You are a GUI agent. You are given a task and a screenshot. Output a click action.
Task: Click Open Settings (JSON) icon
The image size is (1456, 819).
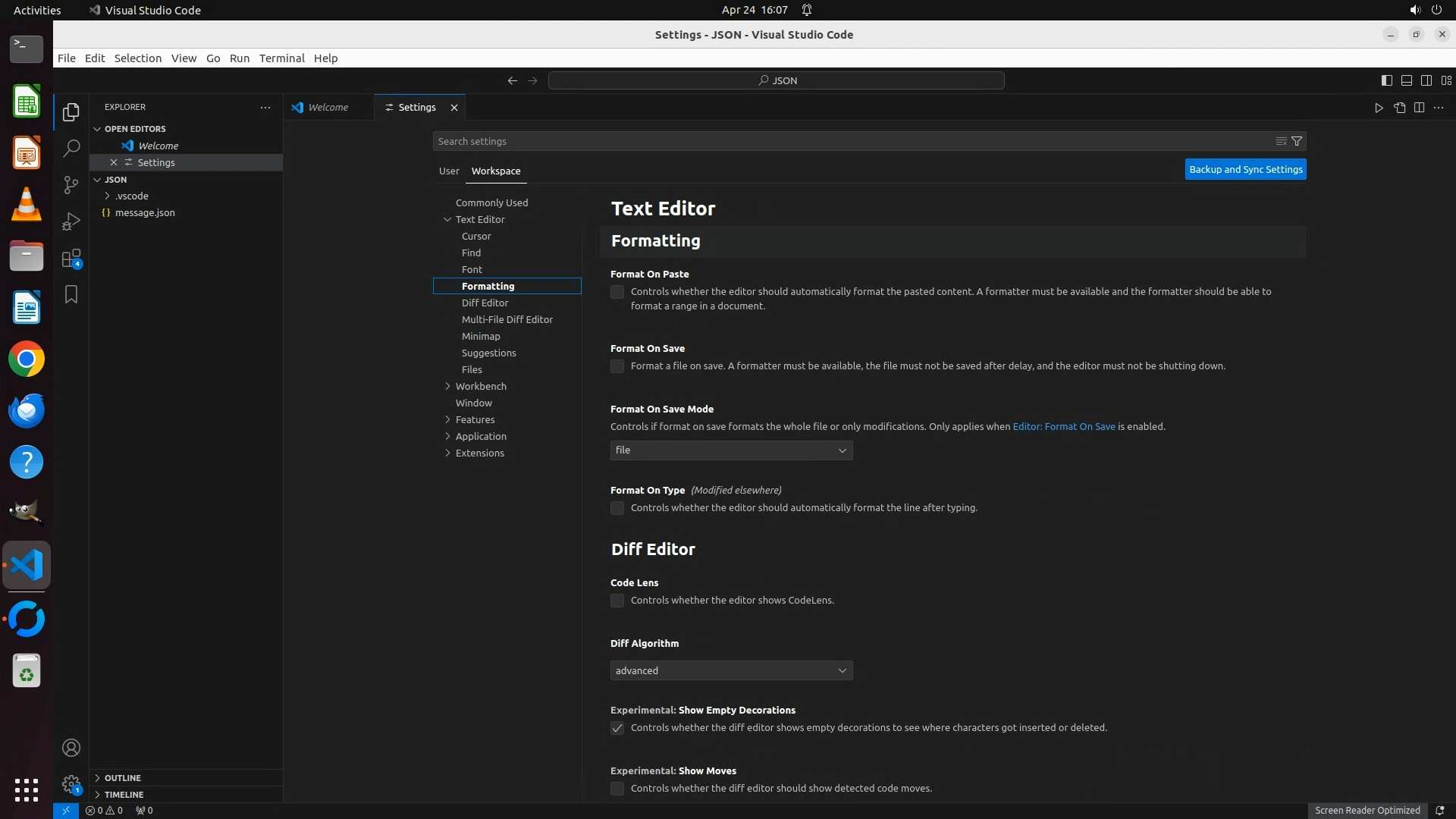[x=1399, y=108]
